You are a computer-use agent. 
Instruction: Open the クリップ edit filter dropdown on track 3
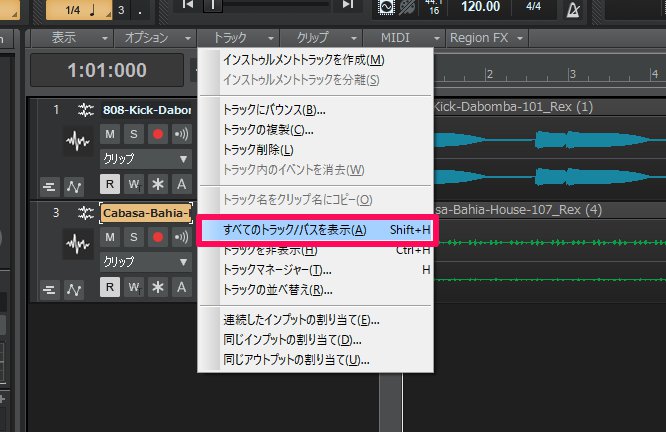tap(145, 261)
